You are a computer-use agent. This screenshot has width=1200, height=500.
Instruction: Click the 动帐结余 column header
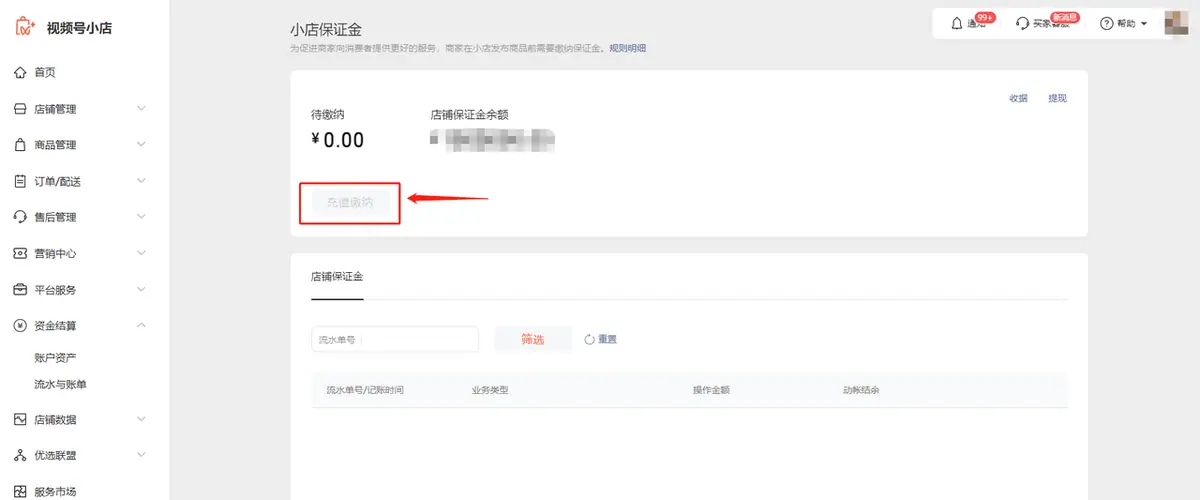point(861,390)
